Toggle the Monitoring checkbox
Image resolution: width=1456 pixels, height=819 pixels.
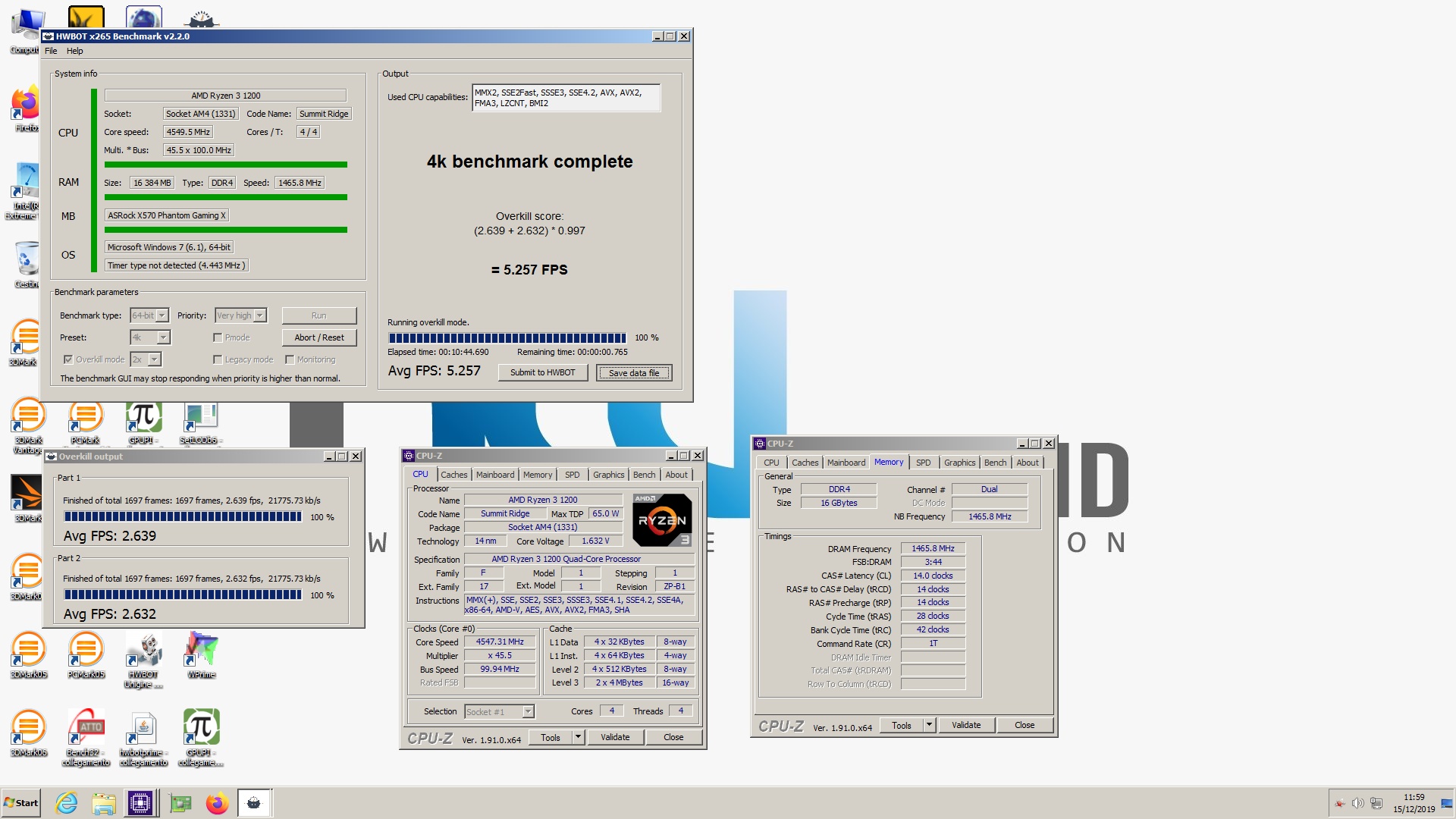[x=290, y=359]
